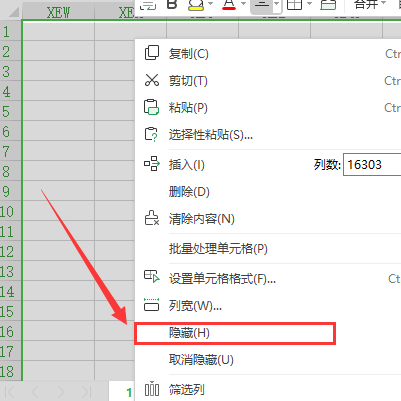Click the scissors icon beside 剪切(T)
The image size is (401, 401).
click(152, 80)
